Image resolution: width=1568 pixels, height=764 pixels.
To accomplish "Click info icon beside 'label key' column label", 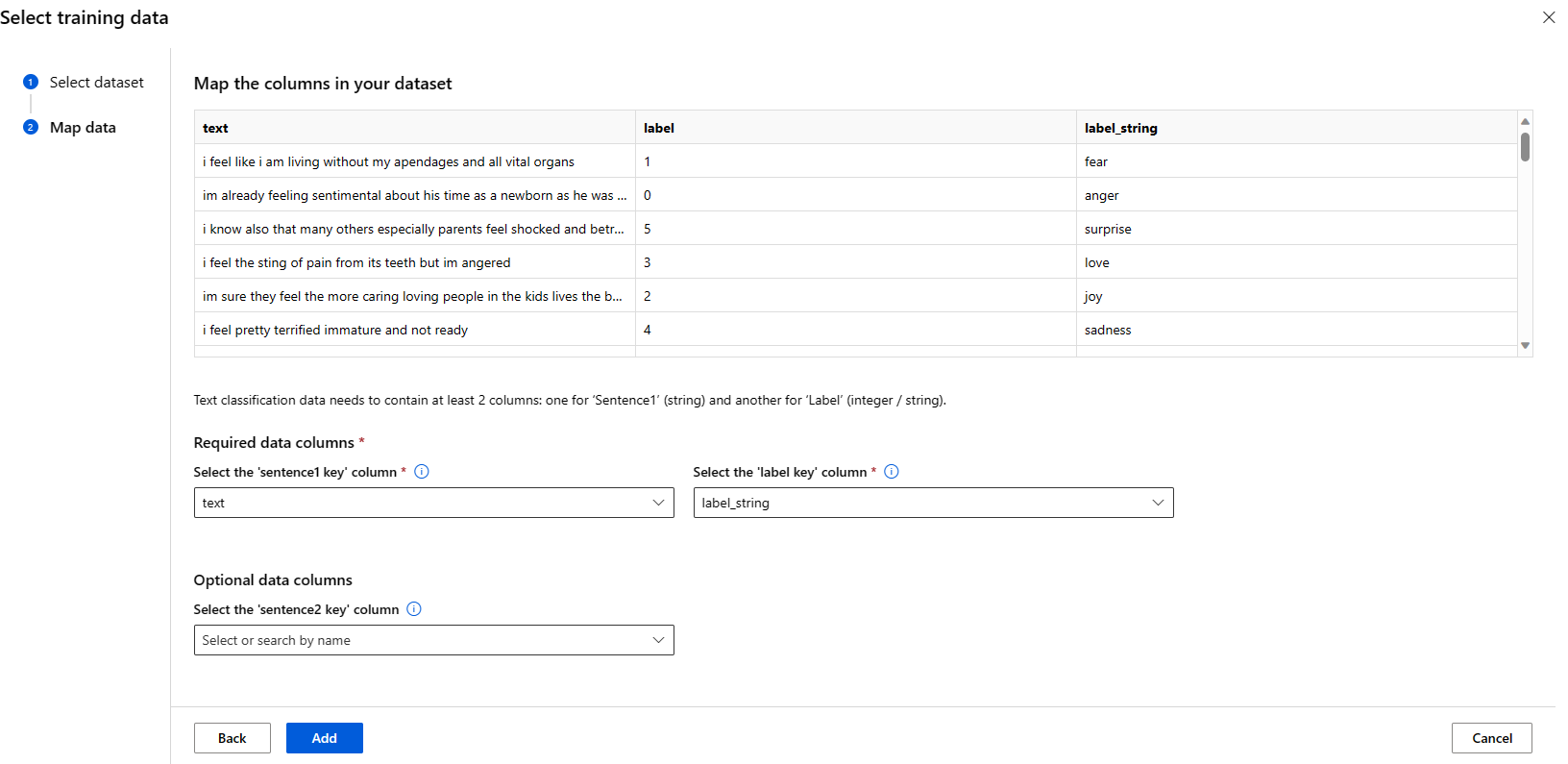I will pos(892,472).
